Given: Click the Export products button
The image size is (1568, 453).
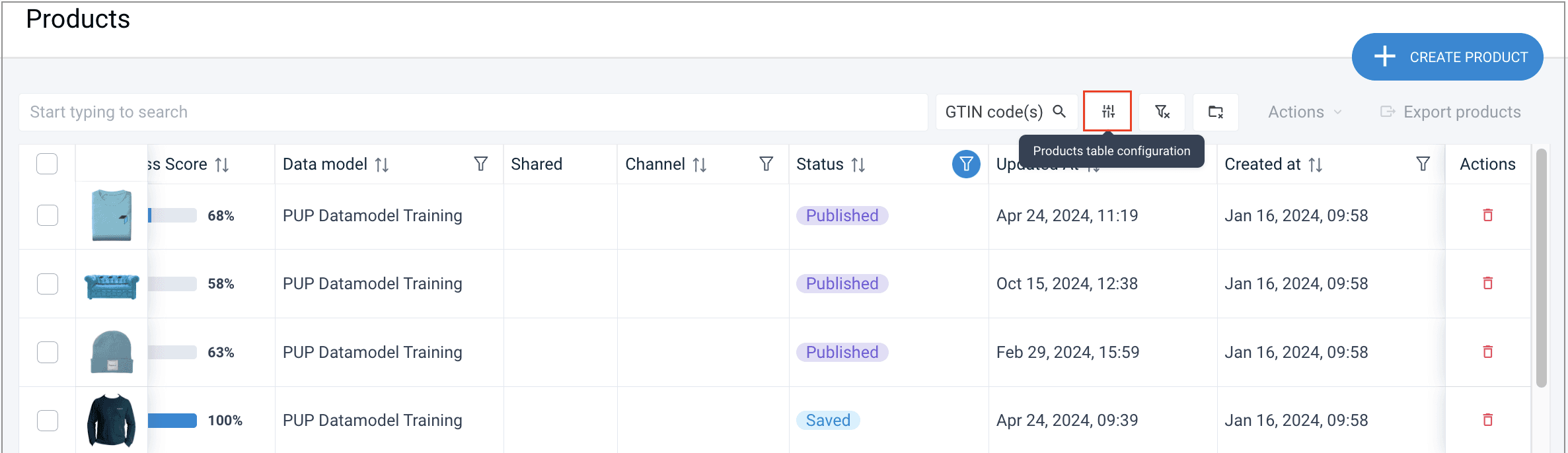Looking at the screenshot, I should (x=1450, y=112).
